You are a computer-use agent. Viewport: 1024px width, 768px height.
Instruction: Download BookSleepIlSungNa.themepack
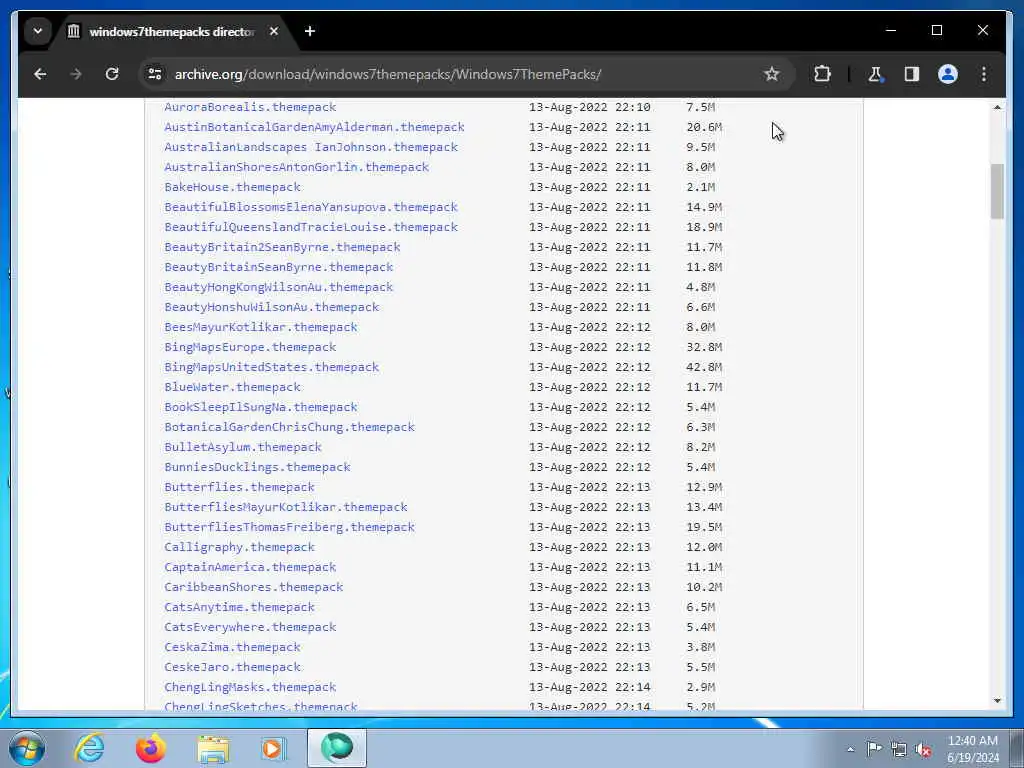click(261, 407)
